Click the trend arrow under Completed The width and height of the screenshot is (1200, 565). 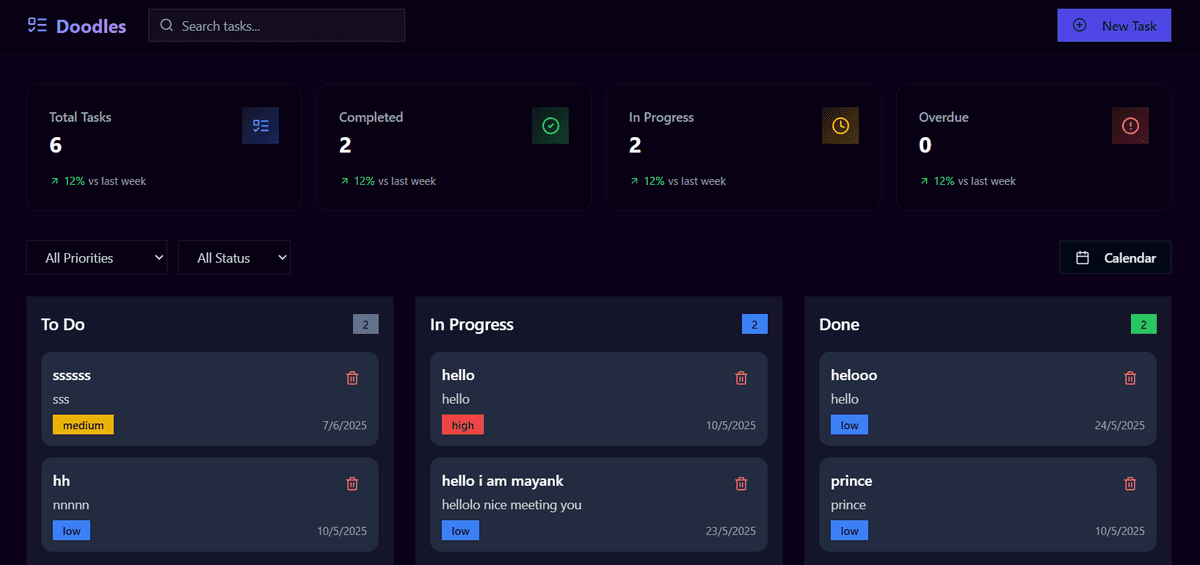point(344,181)
